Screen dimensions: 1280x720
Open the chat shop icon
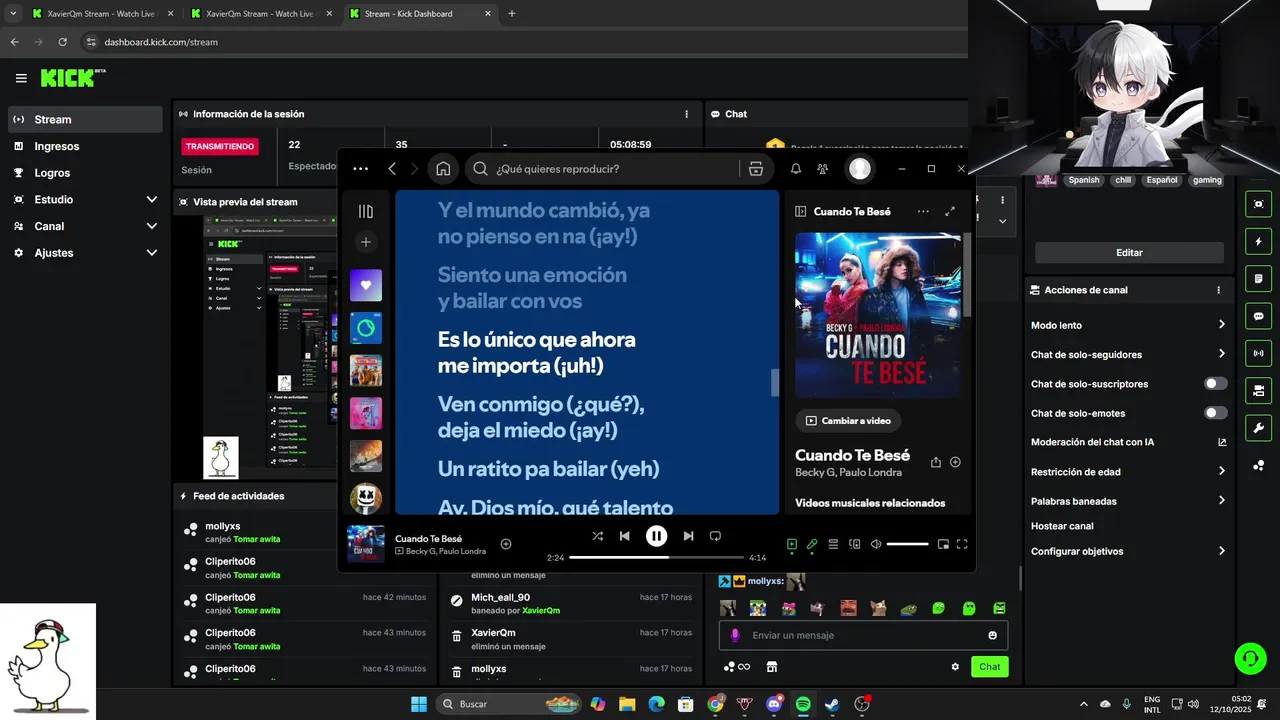[x=771, y=667]
